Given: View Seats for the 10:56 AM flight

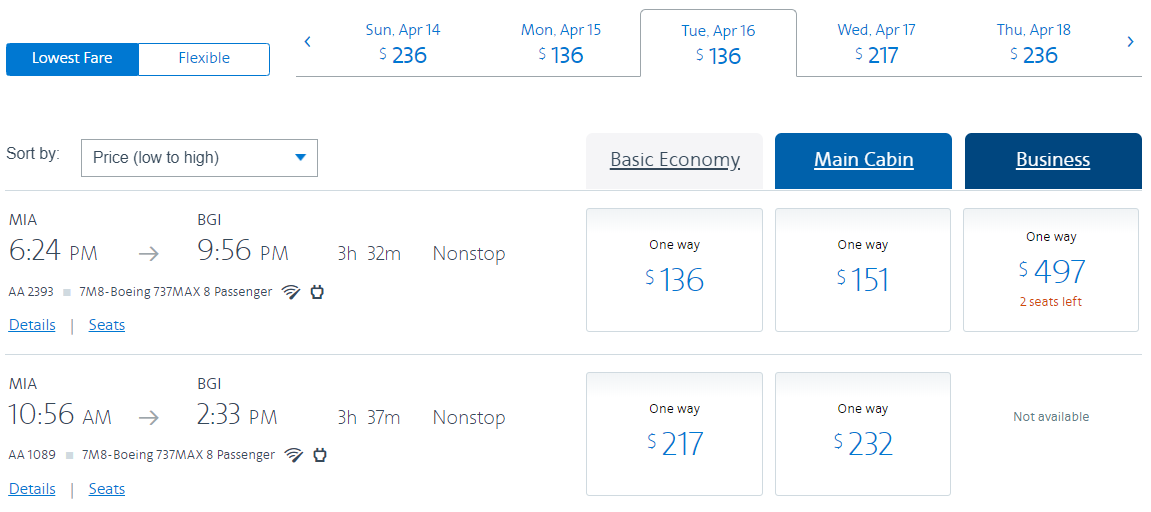Looking at the screenshot, I should coord(107,489).
